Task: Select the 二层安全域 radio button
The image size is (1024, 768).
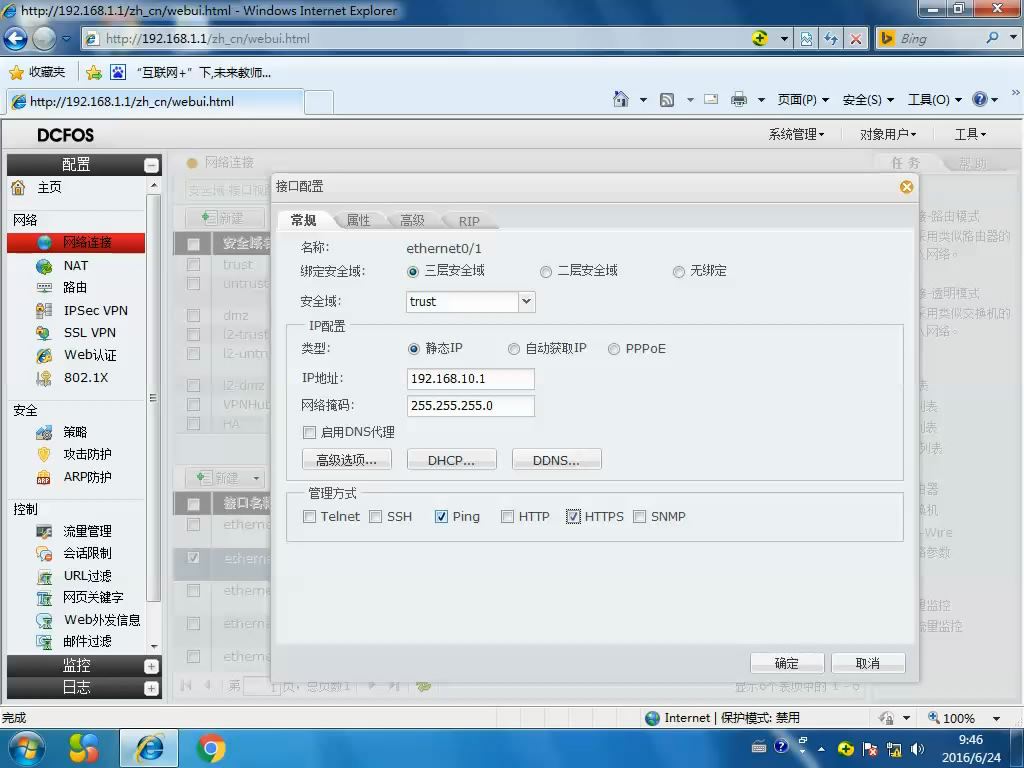Action: point(546,272)
